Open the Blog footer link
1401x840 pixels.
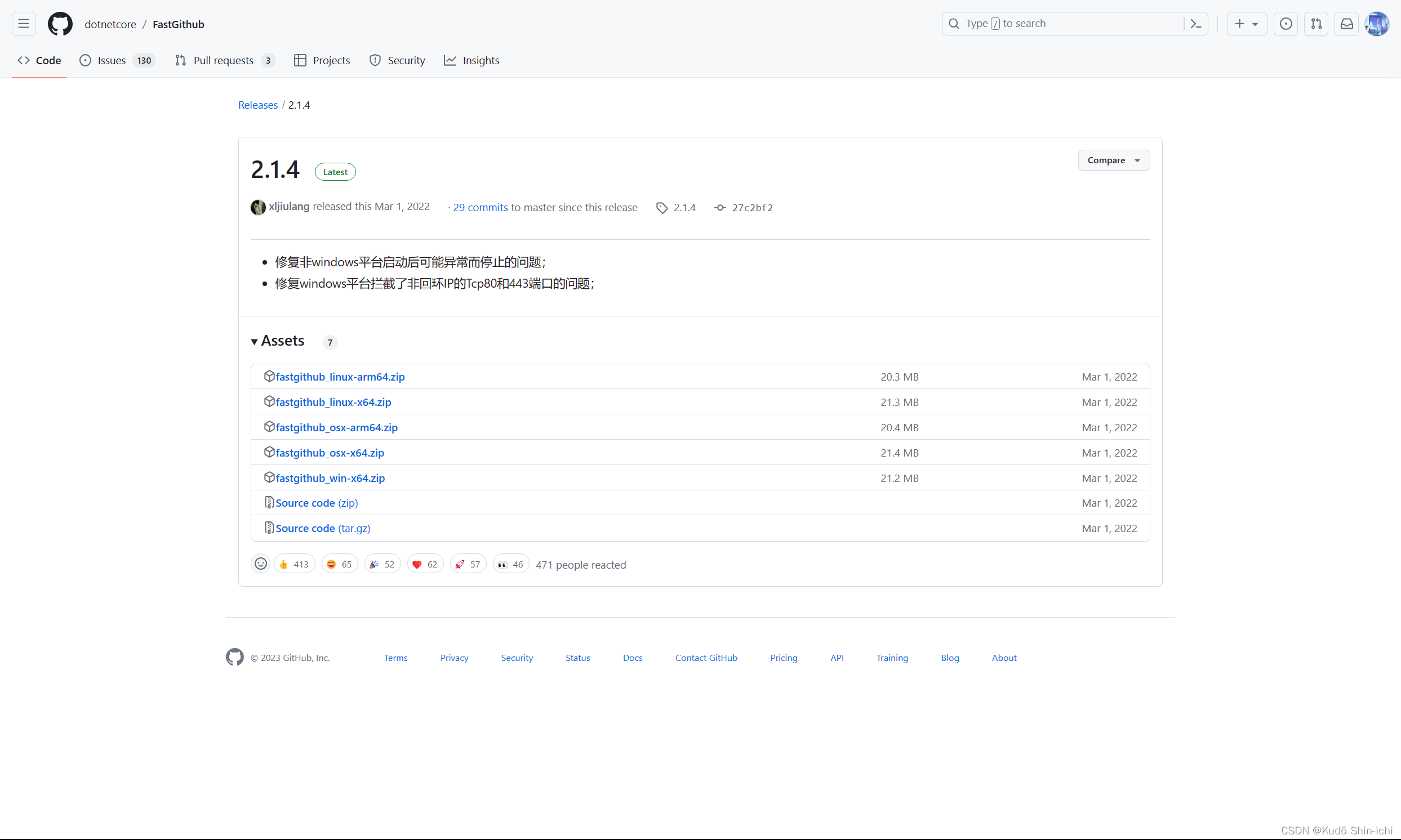point(950,658)
